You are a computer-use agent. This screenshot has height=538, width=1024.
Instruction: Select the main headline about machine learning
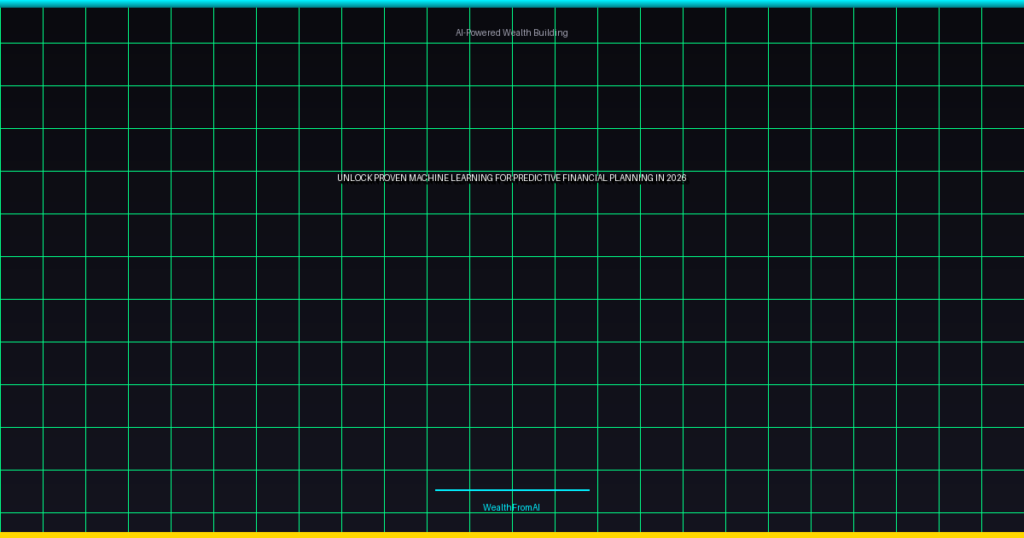point(511,178)
